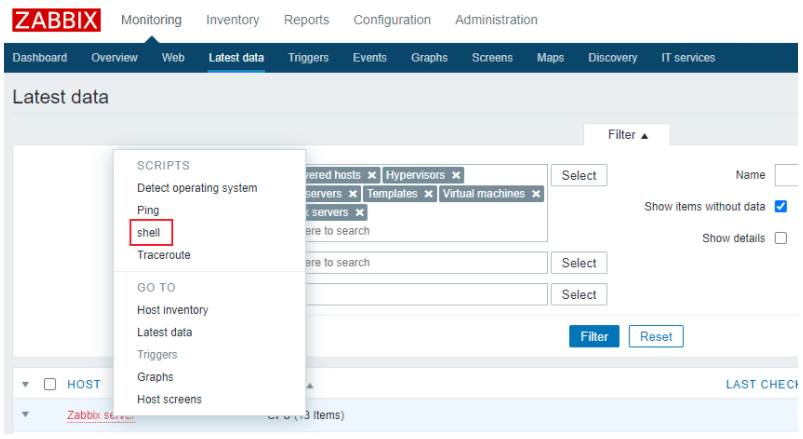803x439 pixels.
Task: Collapse the Filter panel tab
Action: pos(627,135)
